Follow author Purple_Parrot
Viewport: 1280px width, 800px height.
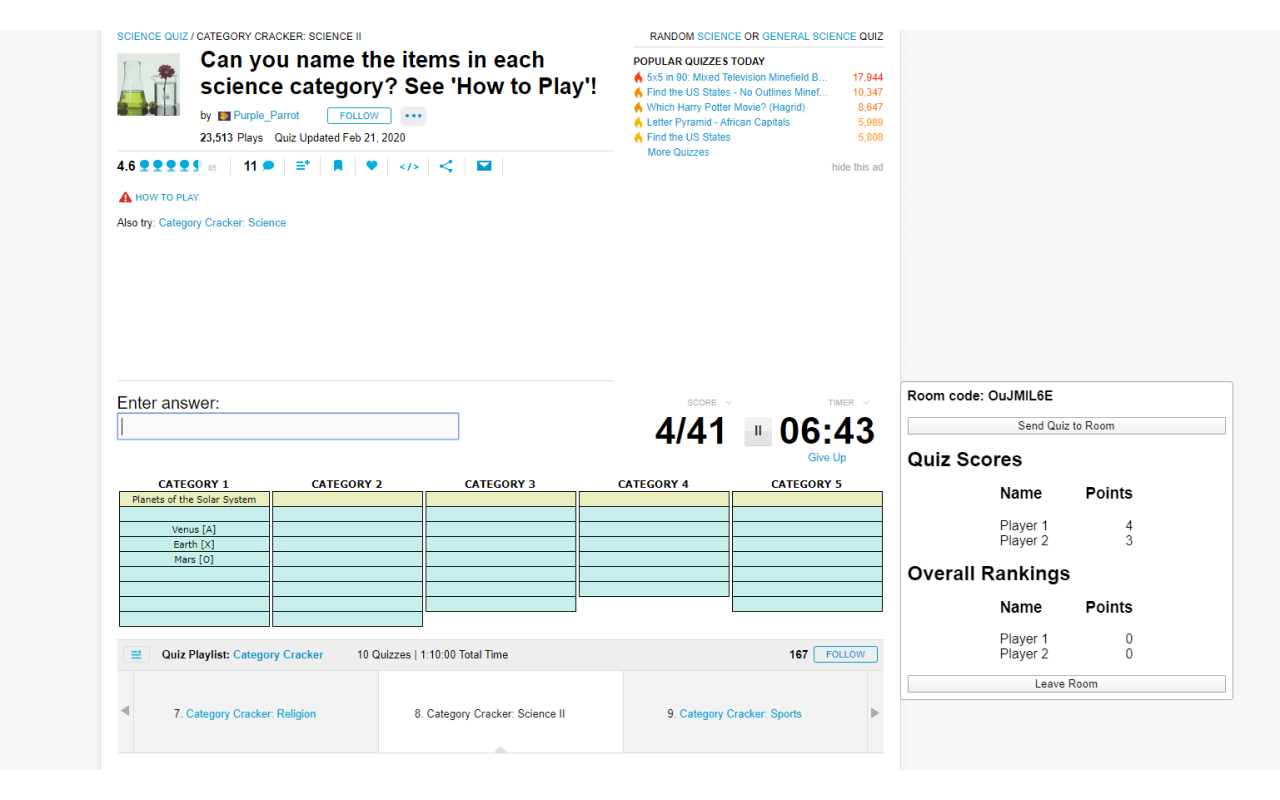tap(359, 116)
